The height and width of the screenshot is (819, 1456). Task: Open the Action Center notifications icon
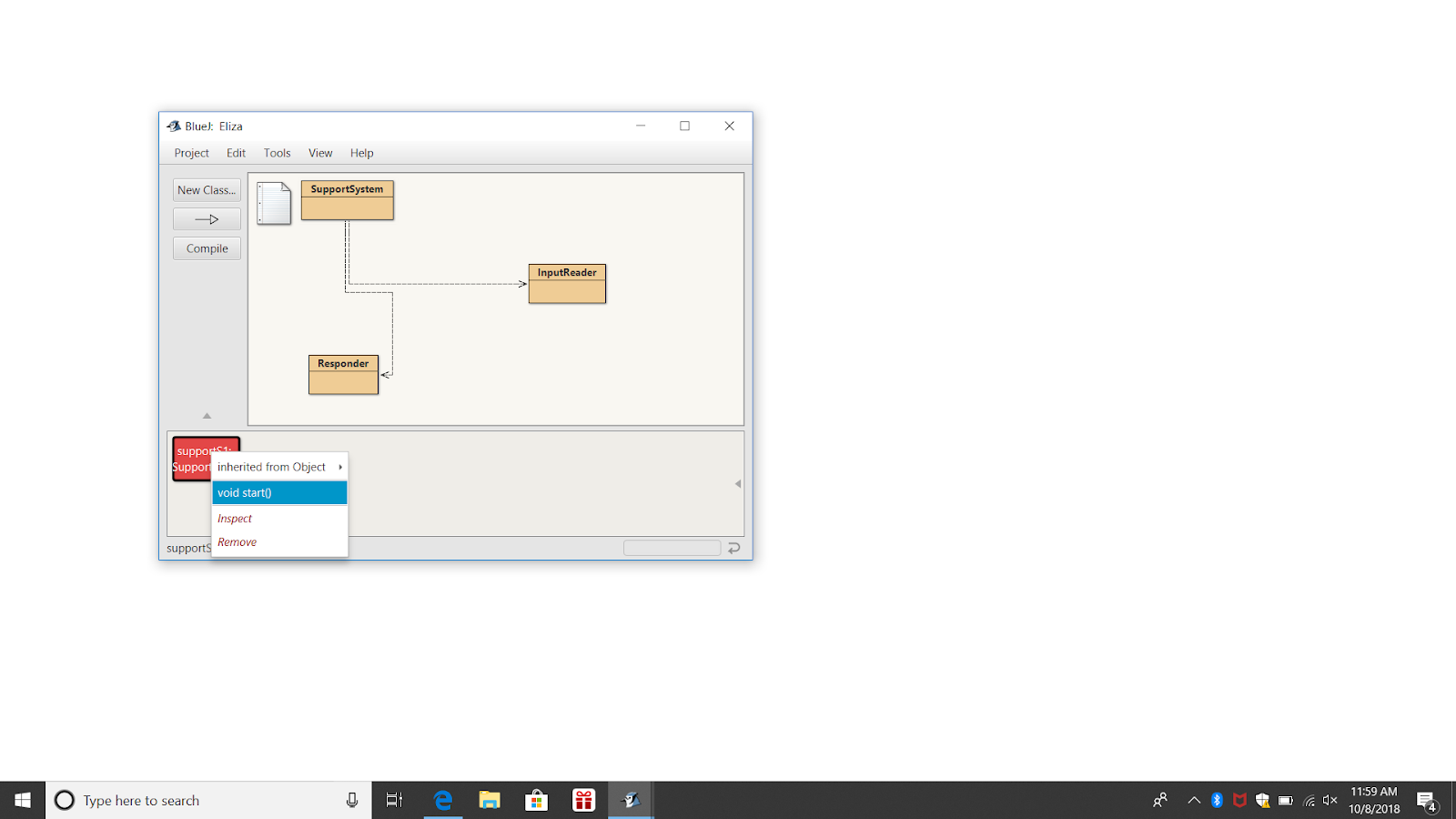click(x=1427, y=800)
